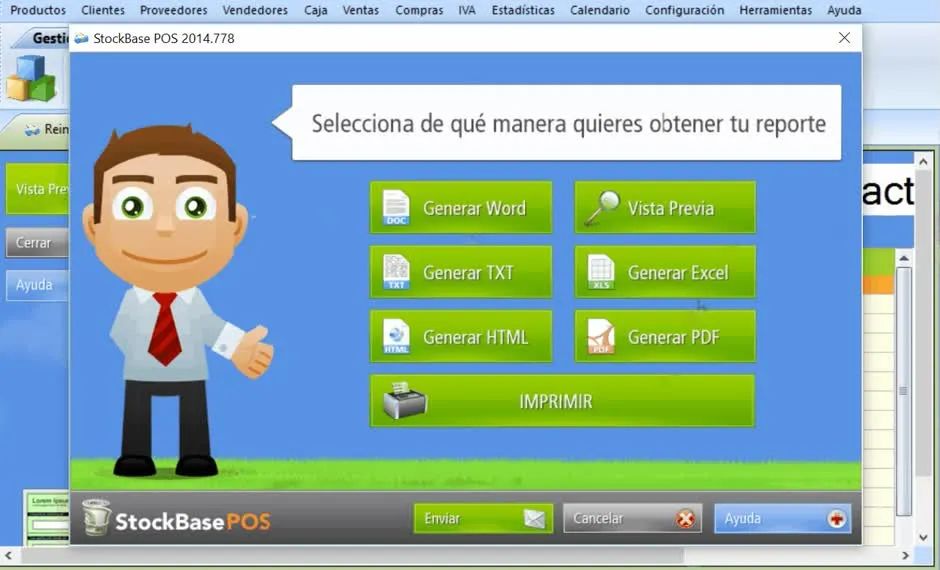The image size is (940, 570).
Task: Click the IMPRIMIR button
Action: tap(562, 400)
